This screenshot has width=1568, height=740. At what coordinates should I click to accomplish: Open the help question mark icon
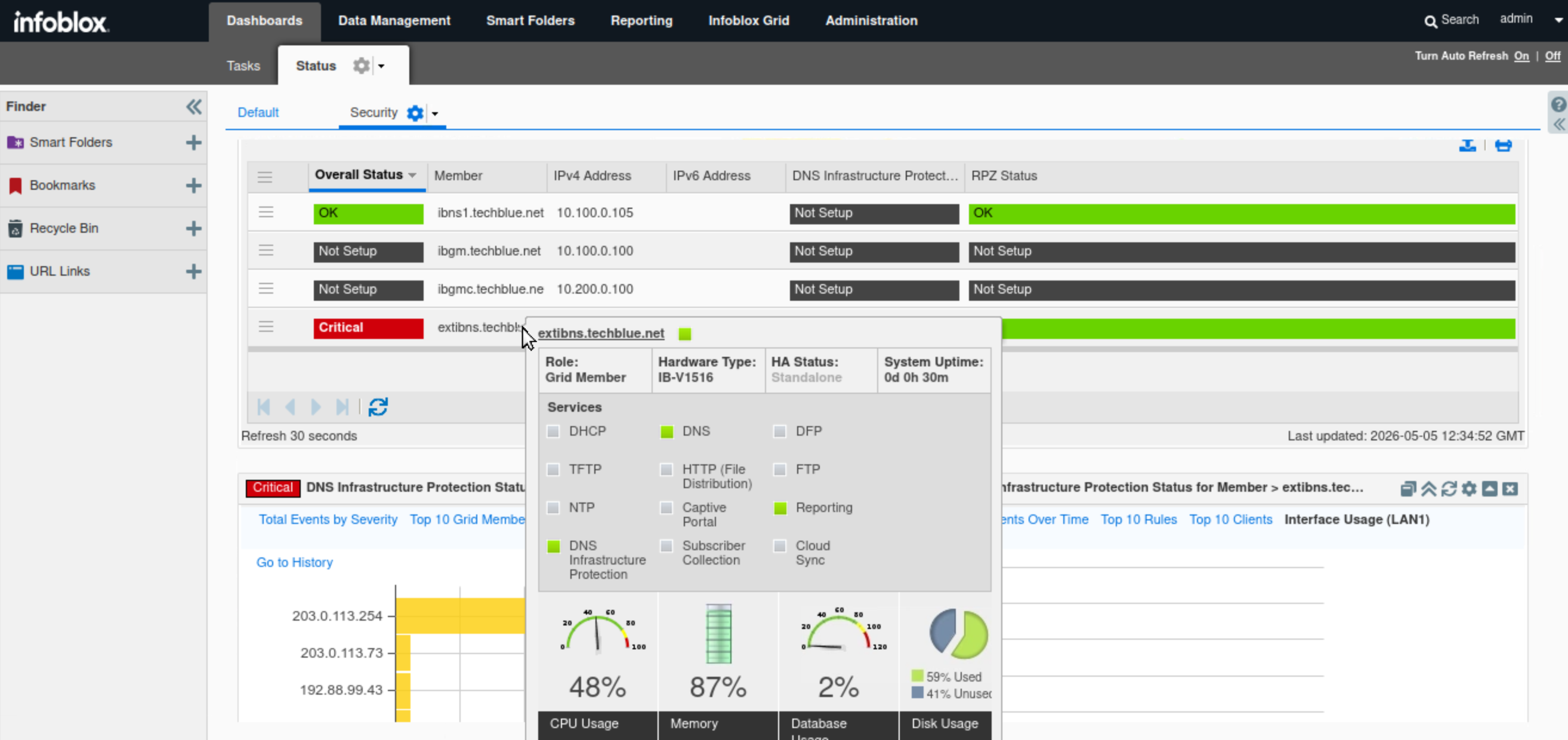[x=1559, y=104]
